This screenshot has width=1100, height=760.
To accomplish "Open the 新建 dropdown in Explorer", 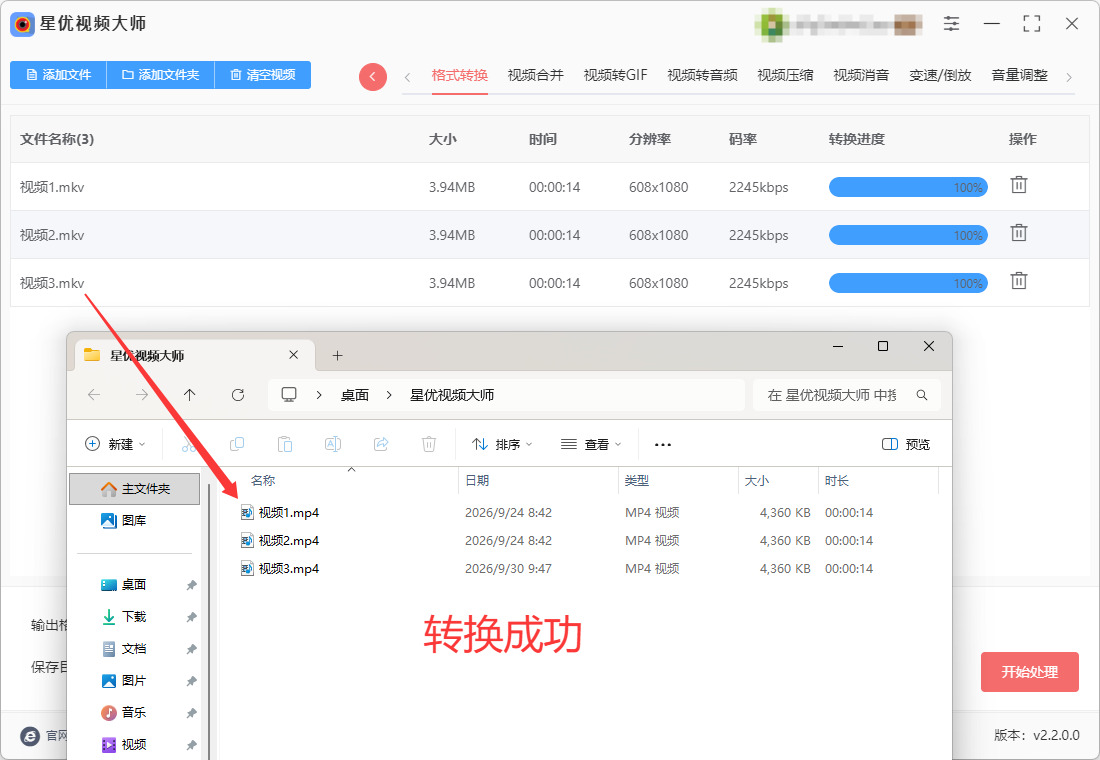I will click(x=115, y=444).
